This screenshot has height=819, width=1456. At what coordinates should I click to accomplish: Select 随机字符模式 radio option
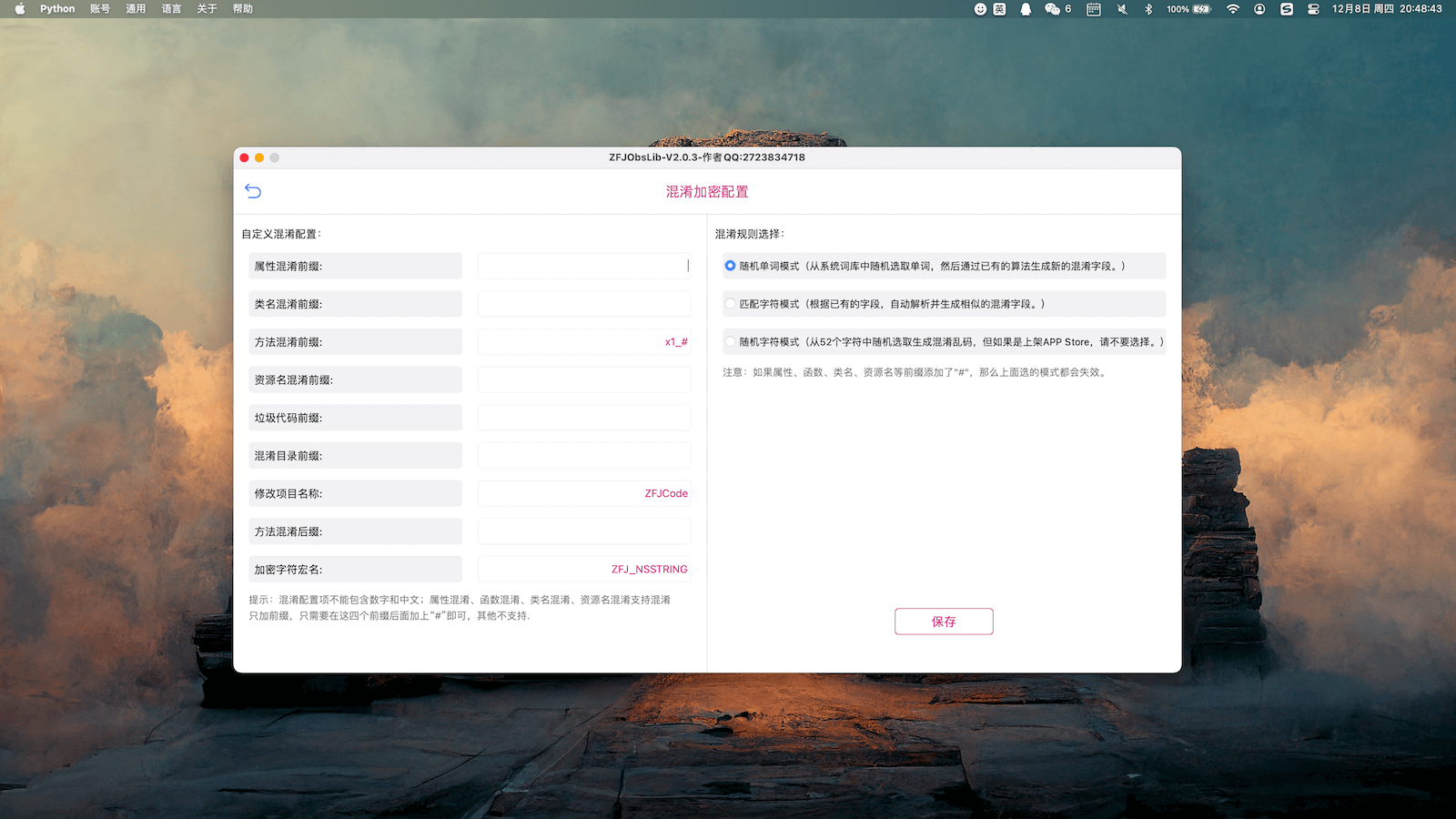(x=730, y=342)
